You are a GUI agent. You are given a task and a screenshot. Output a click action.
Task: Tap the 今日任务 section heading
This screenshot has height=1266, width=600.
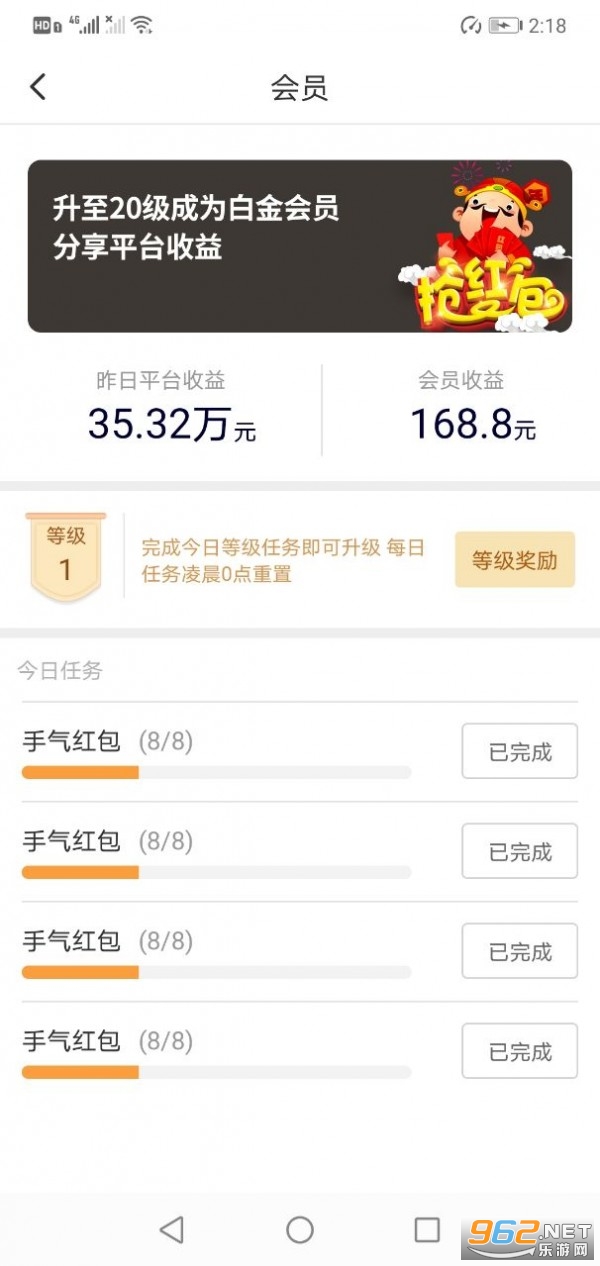click(x=60, y=670)
